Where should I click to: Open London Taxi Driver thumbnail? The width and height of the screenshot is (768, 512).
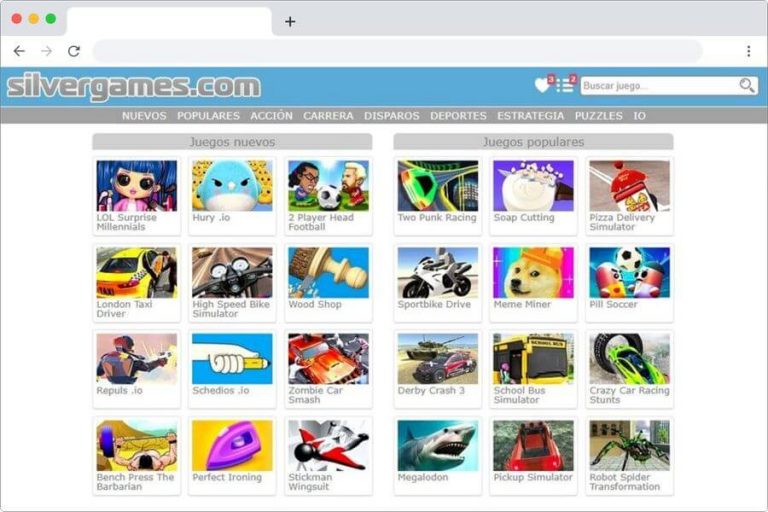pos(137,272)
